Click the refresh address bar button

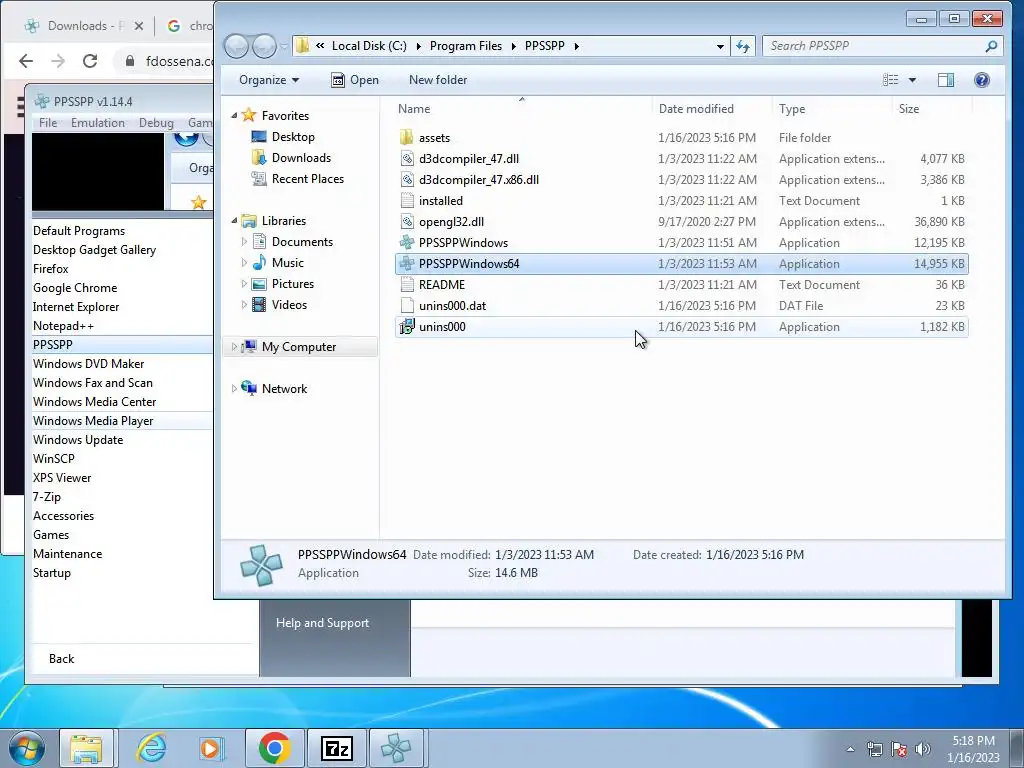(x=743, y=46)
